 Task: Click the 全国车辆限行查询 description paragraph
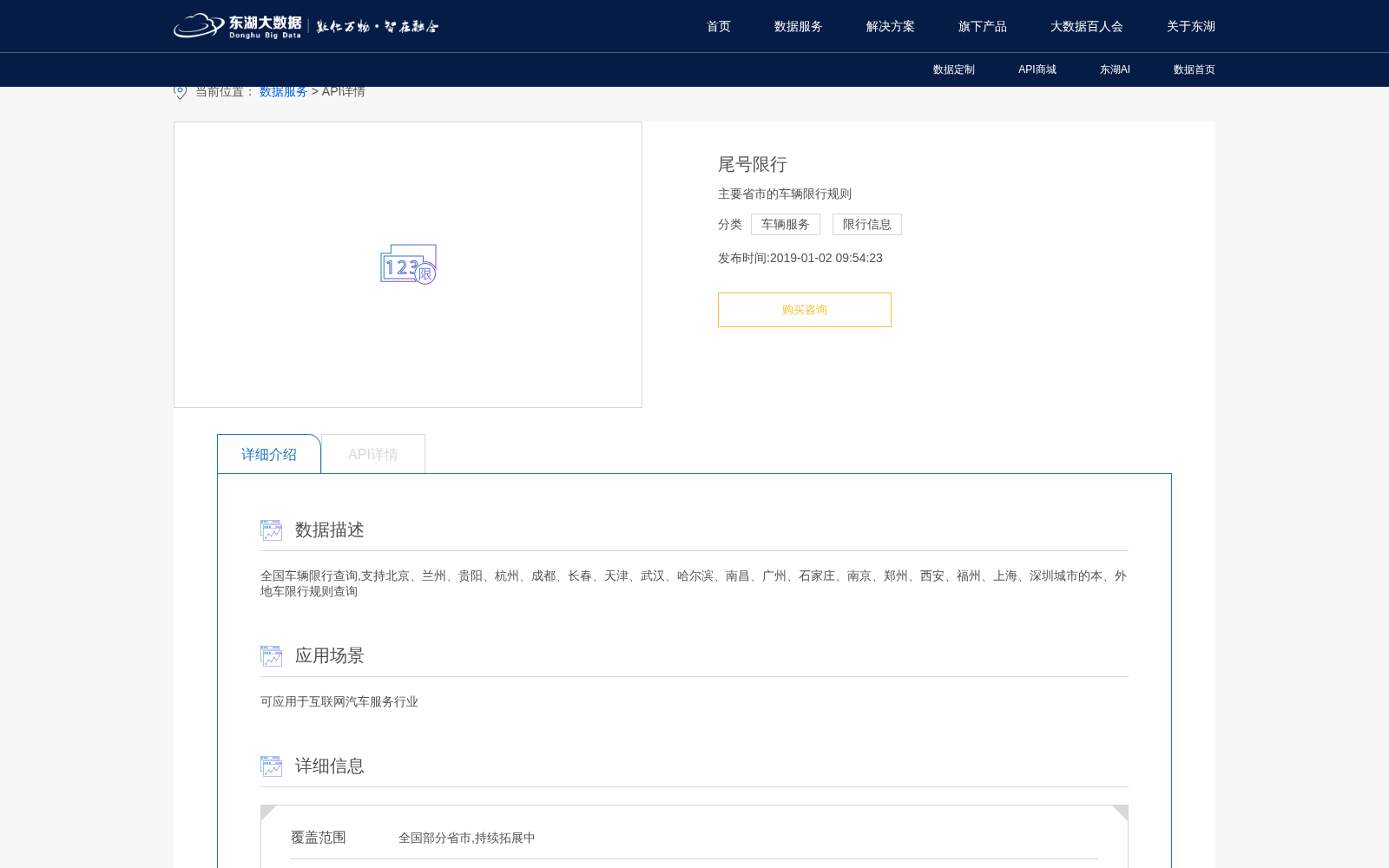694,583
